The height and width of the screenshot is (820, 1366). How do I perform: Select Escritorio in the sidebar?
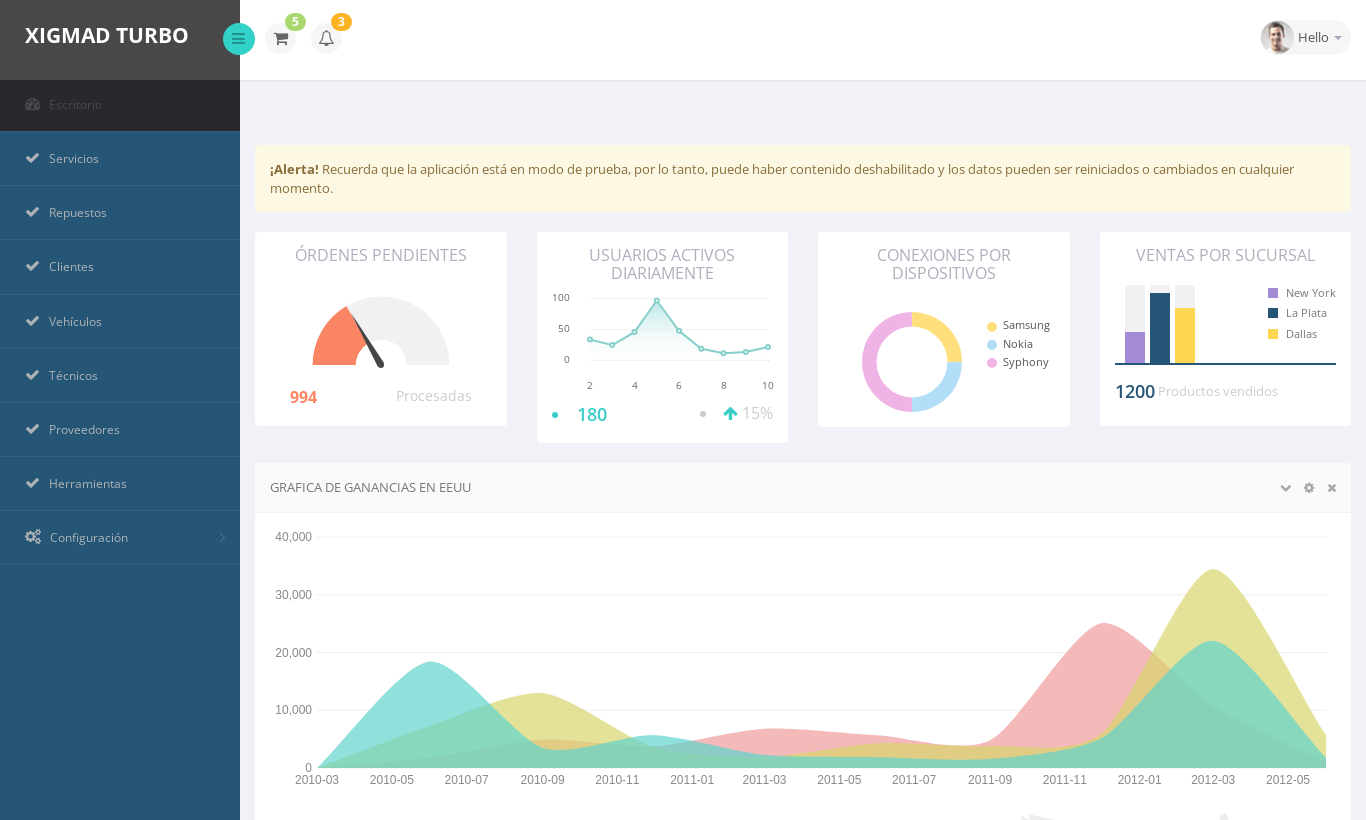click(x=120, y=105)
